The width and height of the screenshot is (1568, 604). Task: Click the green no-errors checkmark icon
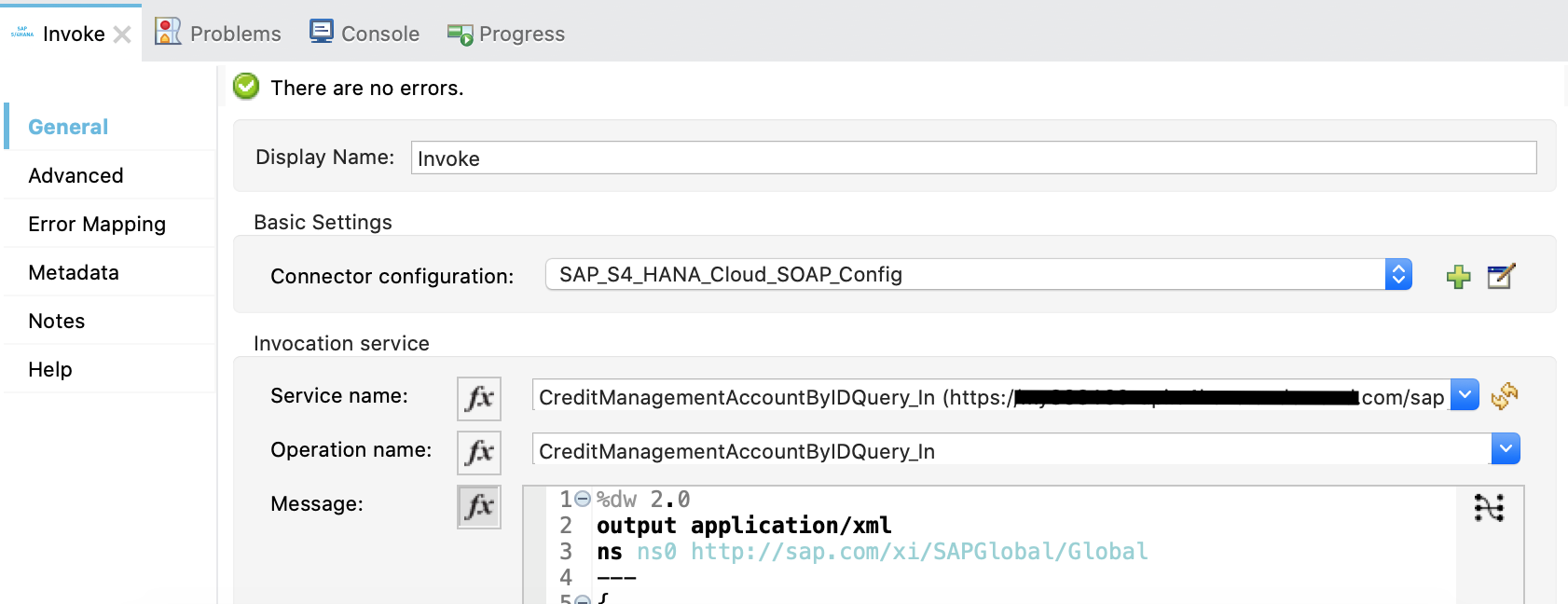pyautogui.click(x=246, y=86)
